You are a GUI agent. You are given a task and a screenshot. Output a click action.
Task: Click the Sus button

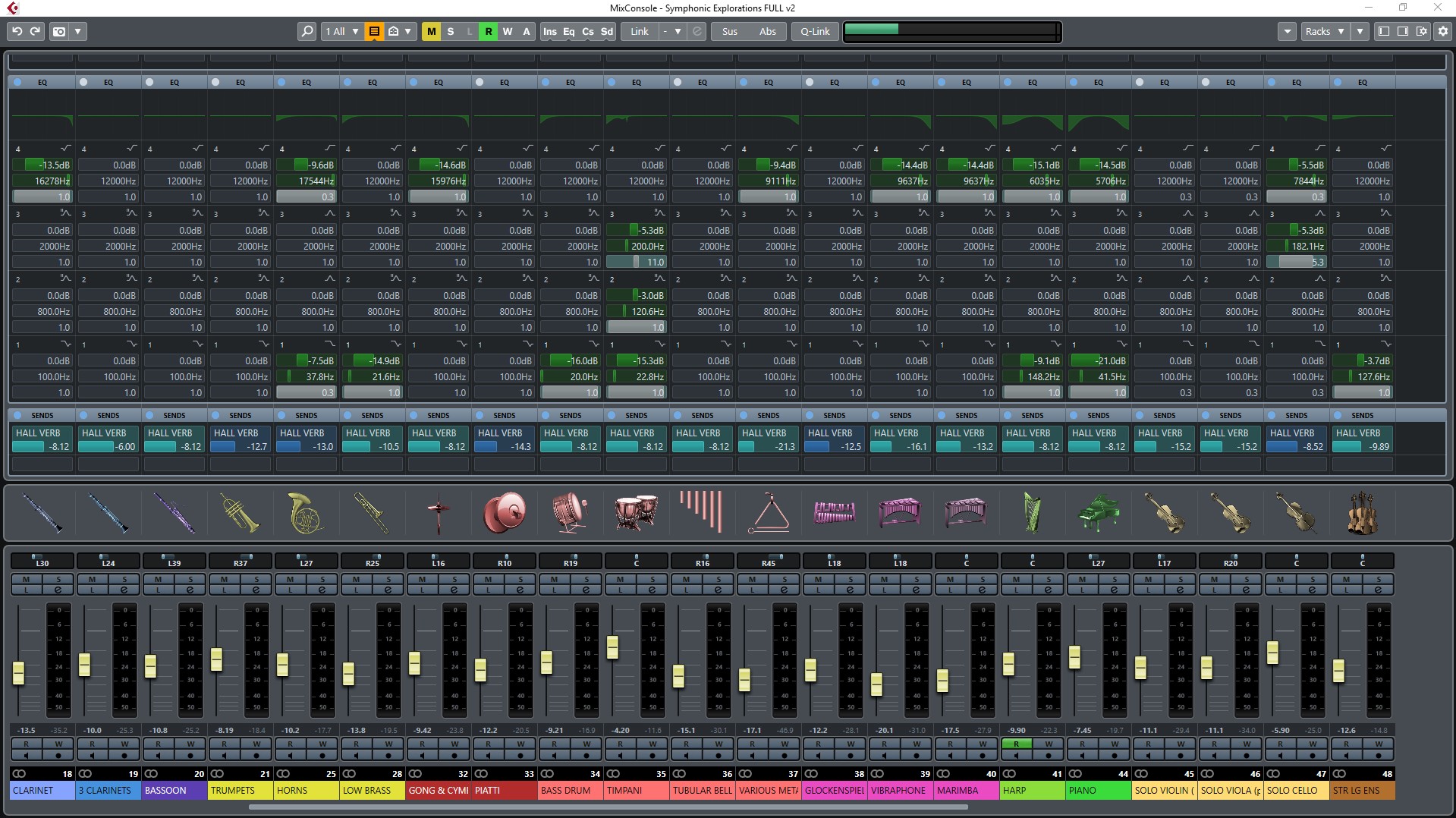(x=730, y=31)
